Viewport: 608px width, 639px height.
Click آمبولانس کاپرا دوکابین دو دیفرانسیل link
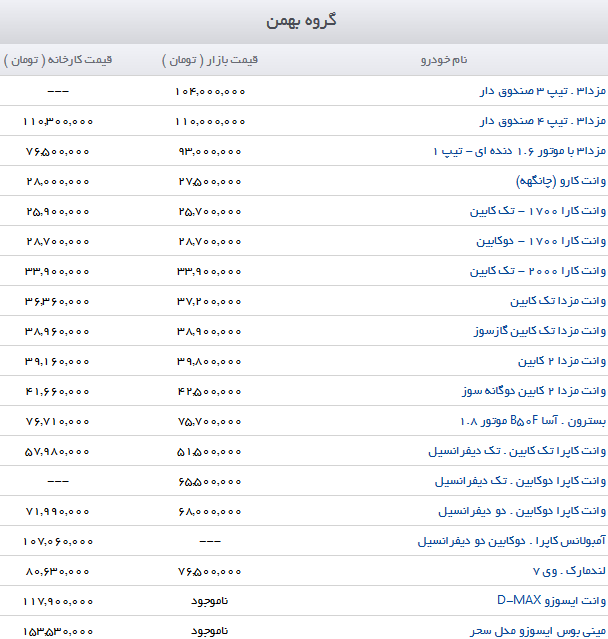coord(512,541)
